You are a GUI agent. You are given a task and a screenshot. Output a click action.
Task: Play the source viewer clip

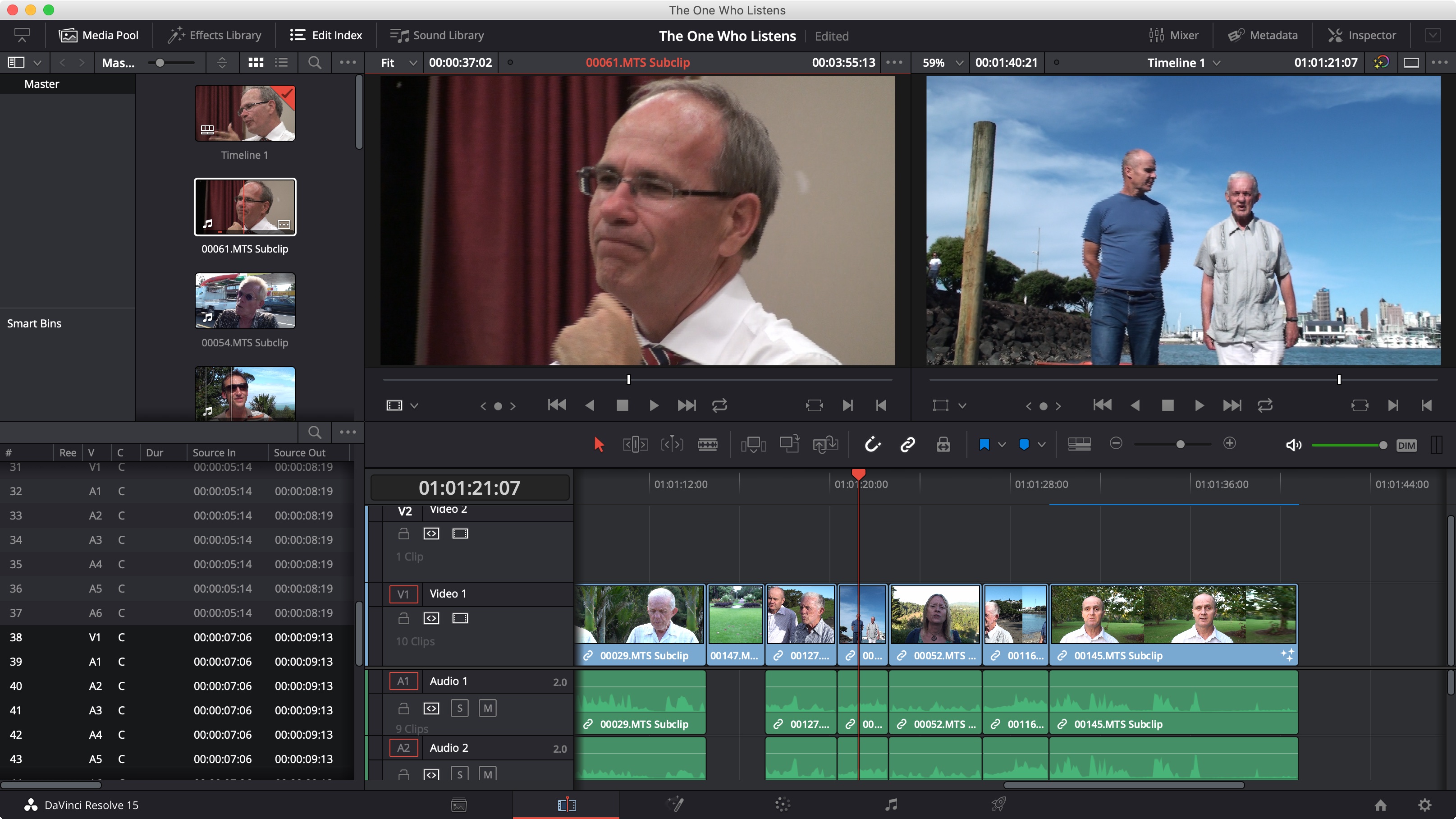click(654, 405)
